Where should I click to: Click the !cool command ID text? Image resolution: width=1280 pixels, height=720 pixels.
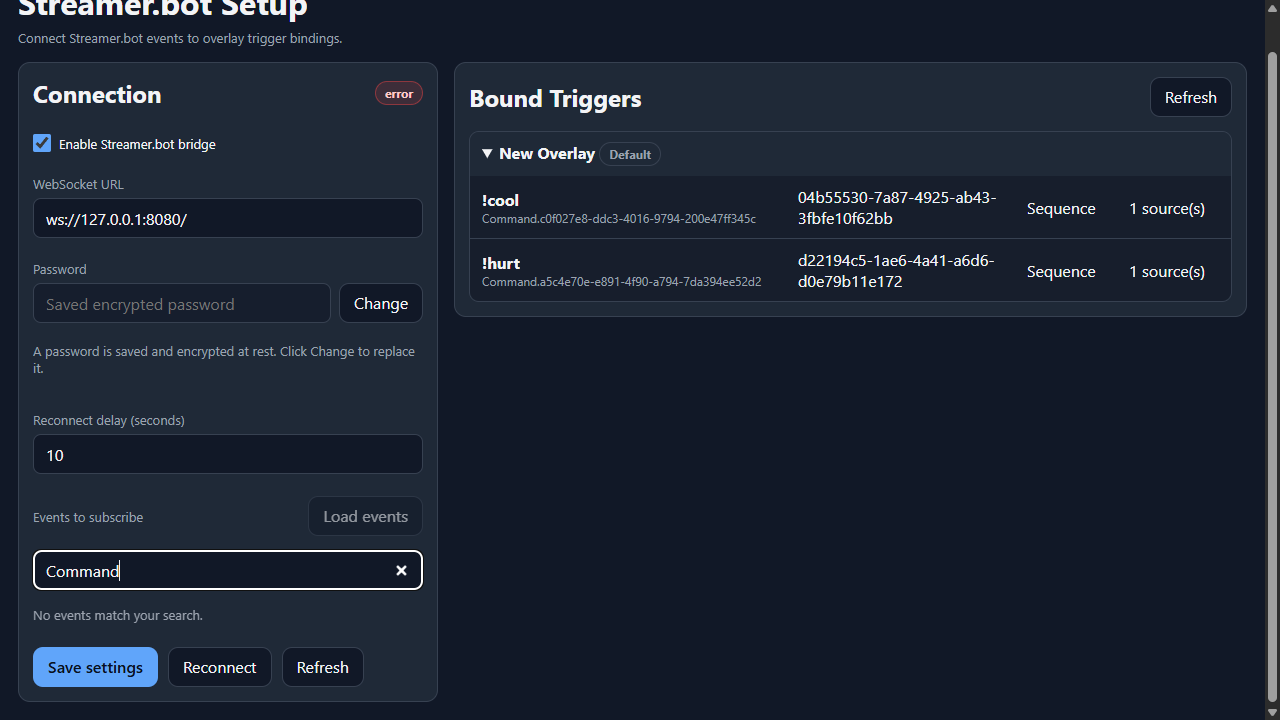tap(619, 219)
